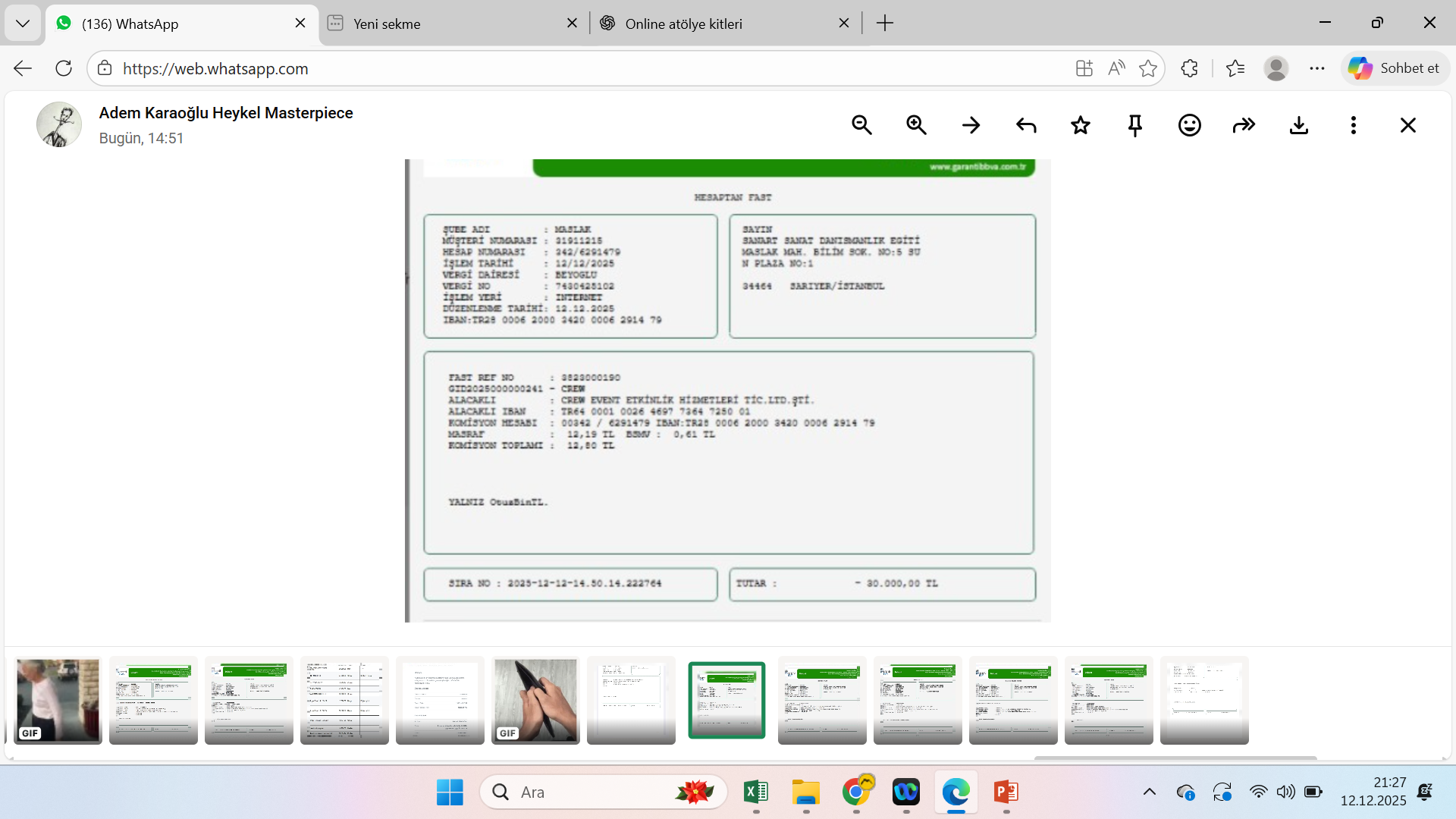The width and height of the screenshot is (1456, 819).
Task: Click the taskbar Ara search box
Action: pyautogui.click(x=604, y=792)
